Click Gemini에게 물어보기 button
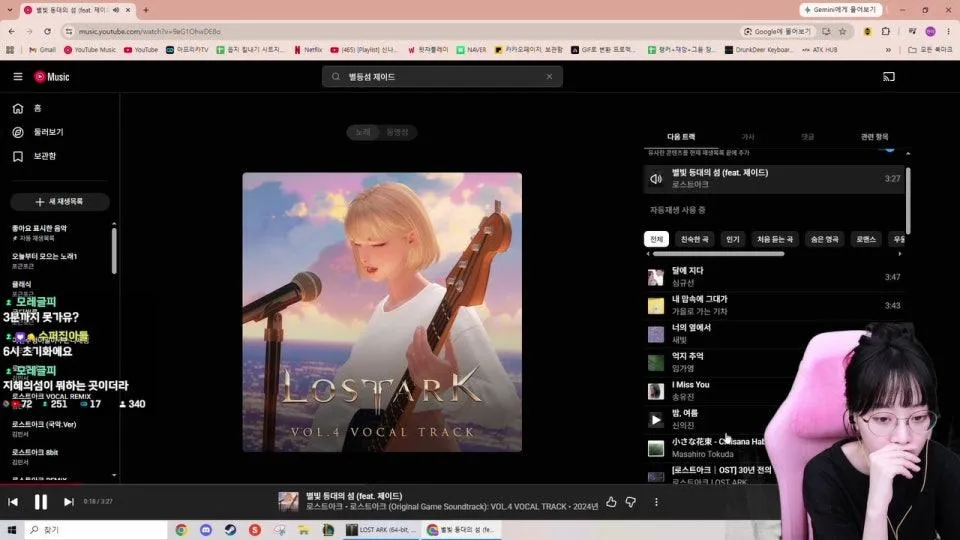Screen dimensions: 960x540 [x=841, y=10]
